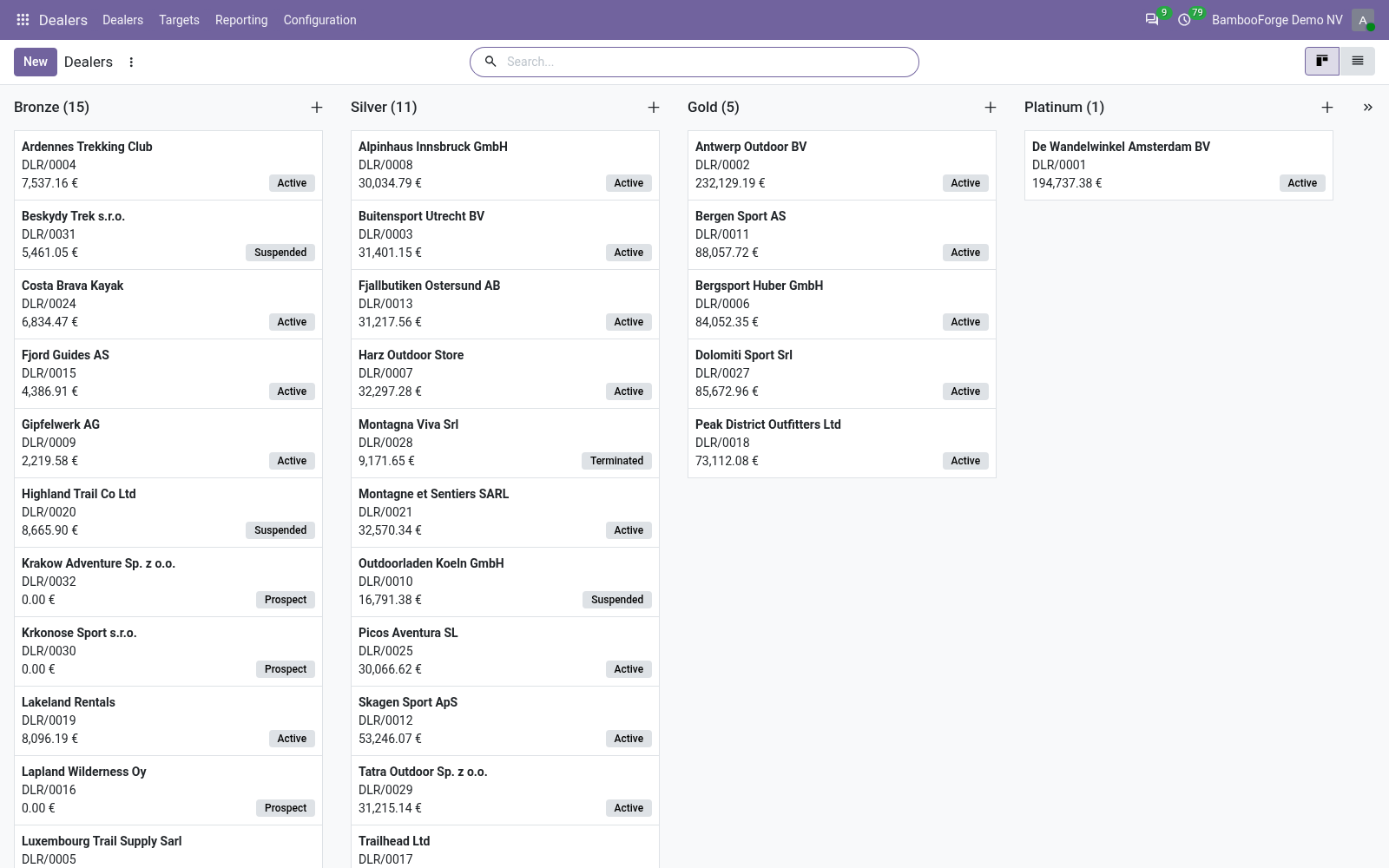Open the Montagna Viva Srl card

(505, 443)
